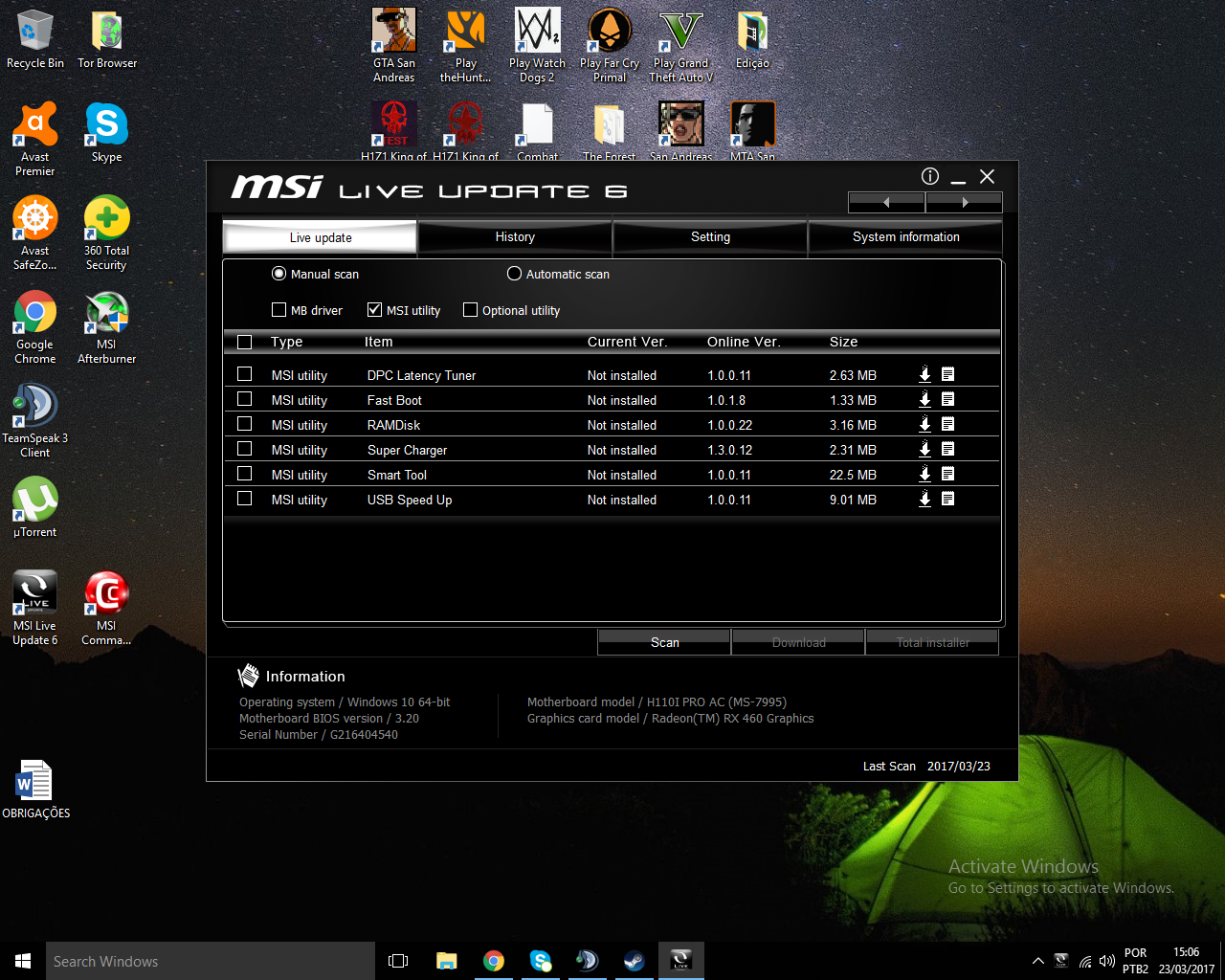Screen dimensions: 1225x980
Task: Open the System information tab
Action: (905, 237)
